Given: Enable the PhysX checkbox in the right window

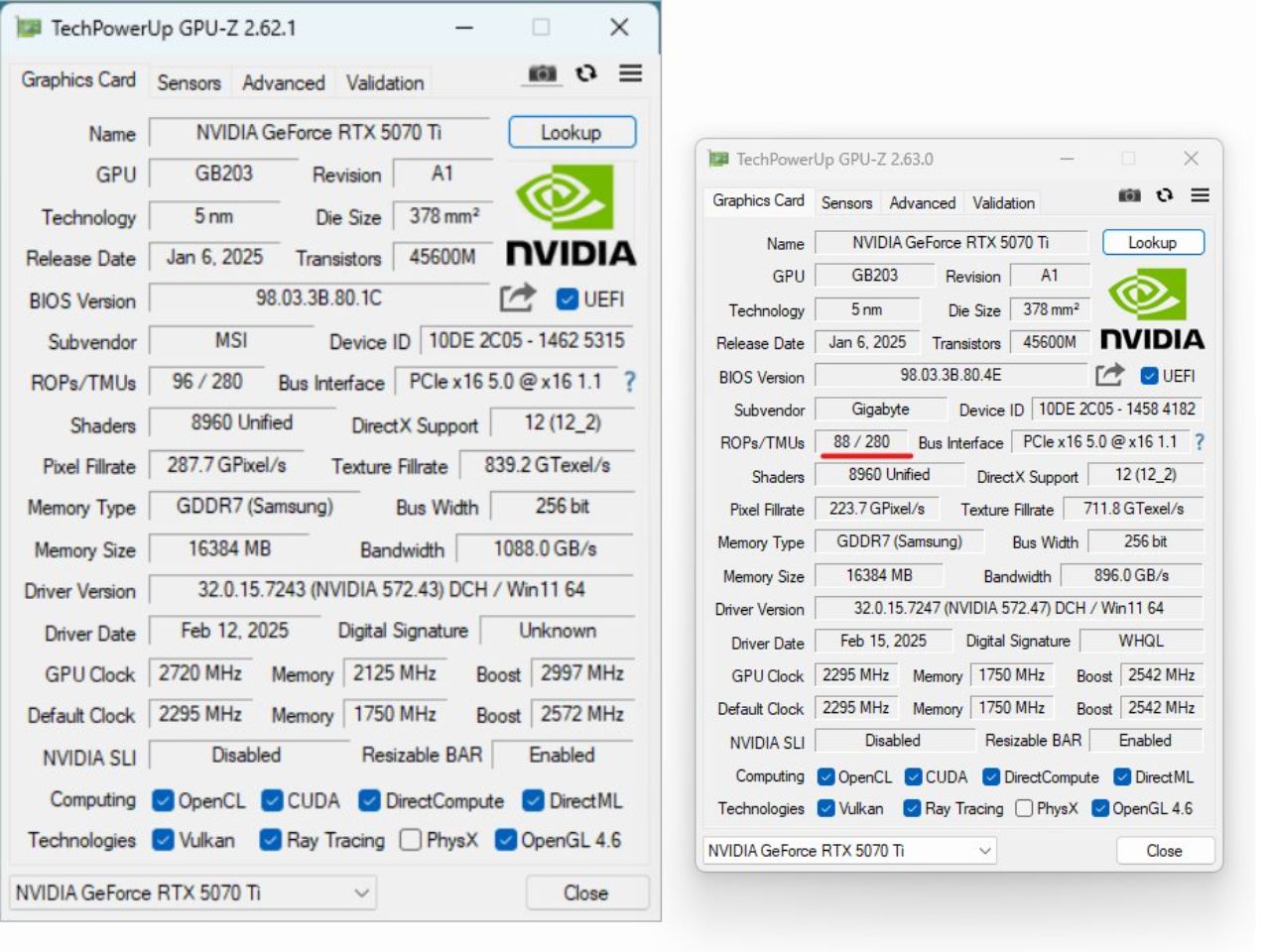Looking at the screenshot, I should [1024, 808].
